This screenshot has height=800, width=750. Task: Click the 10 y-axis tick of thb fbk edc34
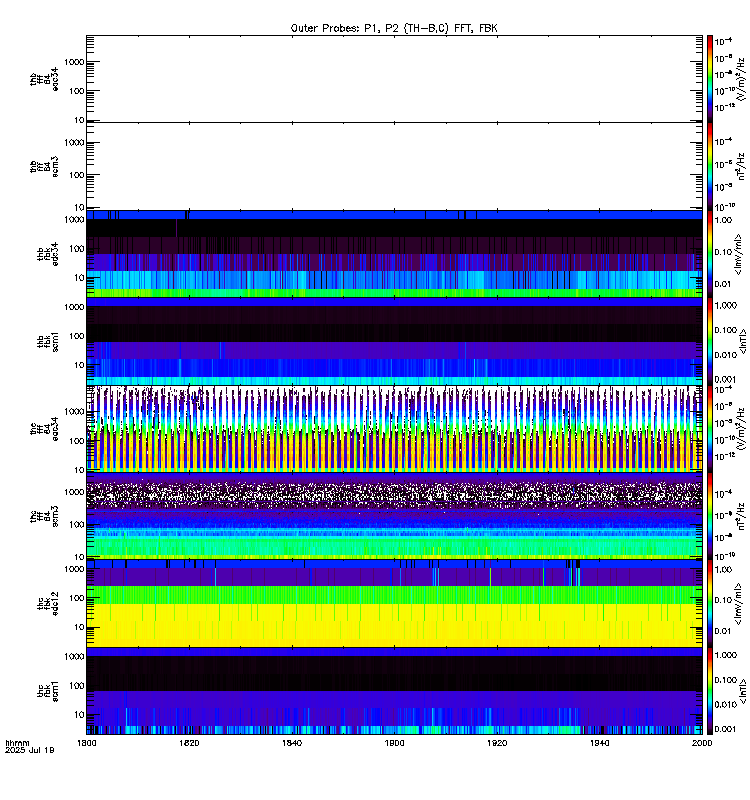[x=79, y=278]
